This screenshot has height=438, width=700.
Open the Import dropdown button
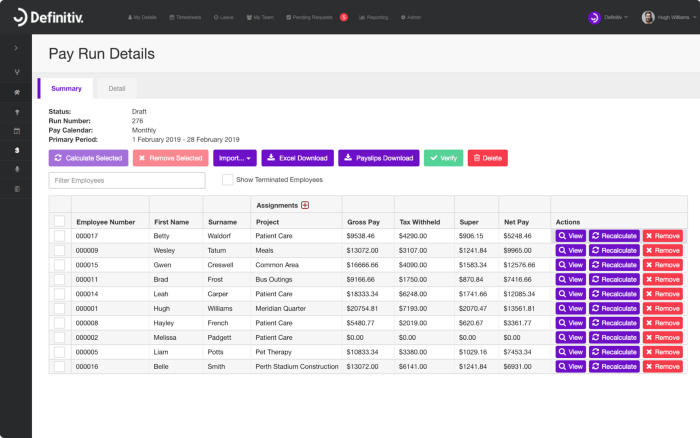coord(235,158)
